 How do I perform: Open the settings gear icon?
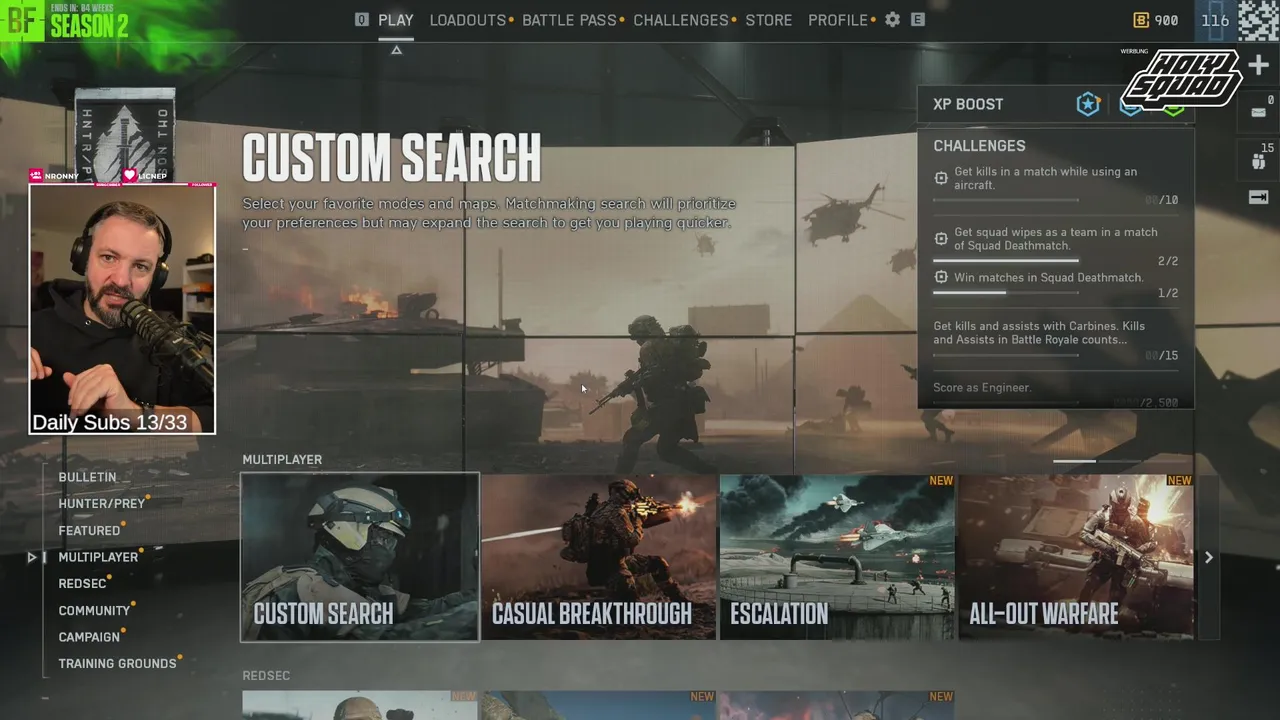point(892,20)
